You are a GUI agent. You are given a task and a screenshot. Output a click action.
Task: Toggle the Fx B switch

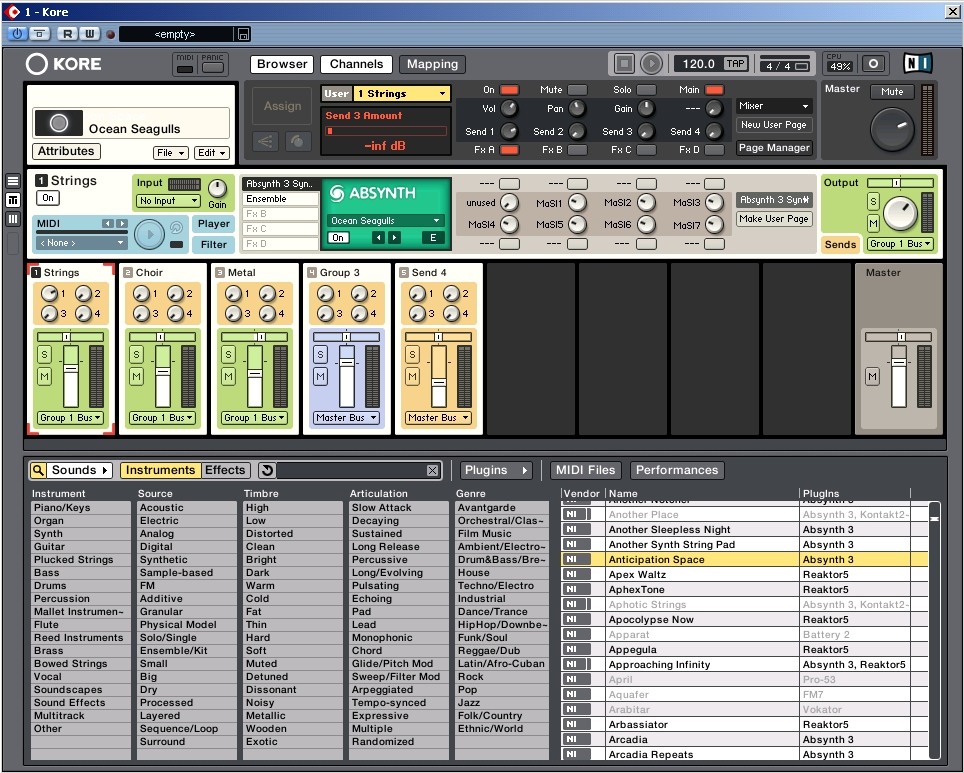[577, 149]
